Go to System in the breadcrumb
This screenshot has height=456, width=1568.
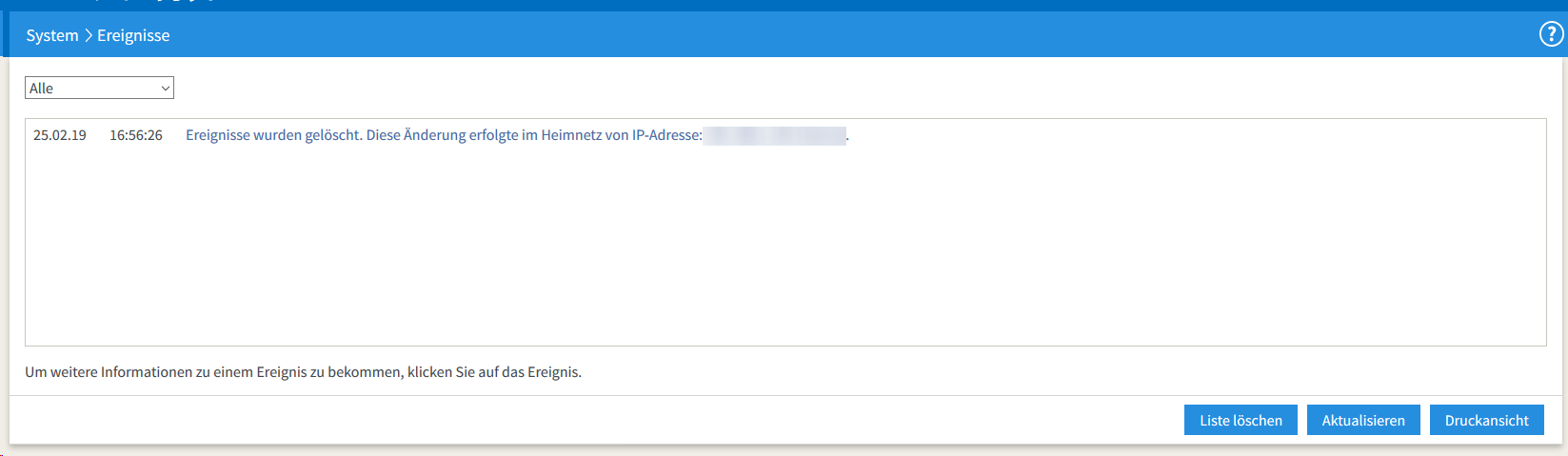[52, 35]
